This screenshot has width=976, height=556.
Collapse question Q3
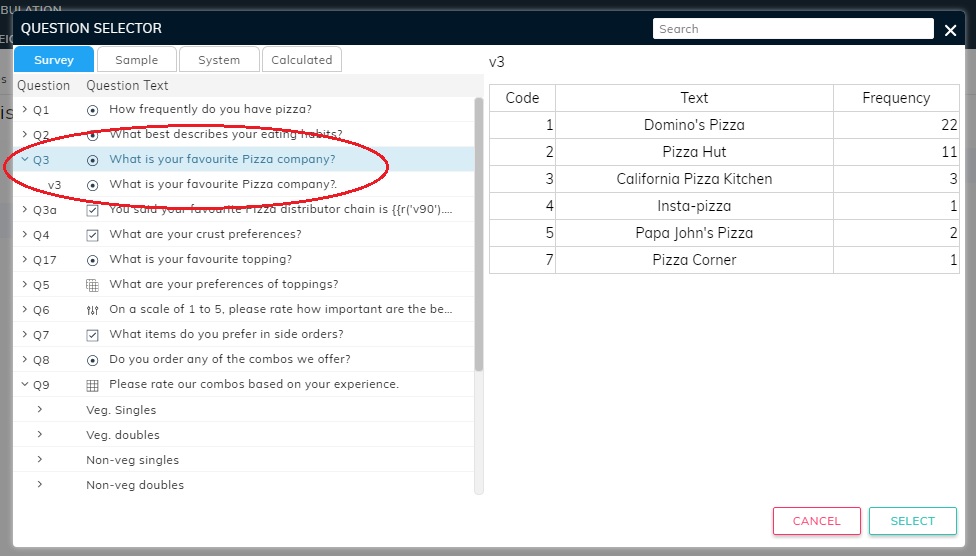pyautogui.click(x=25, y=159)
